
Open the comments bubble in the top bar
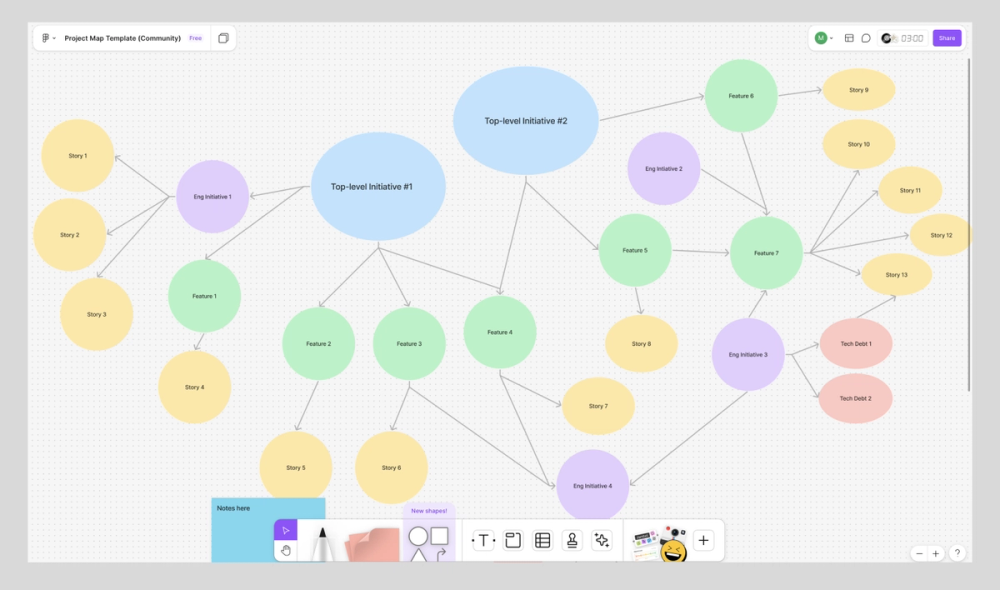tap(866, 37)
